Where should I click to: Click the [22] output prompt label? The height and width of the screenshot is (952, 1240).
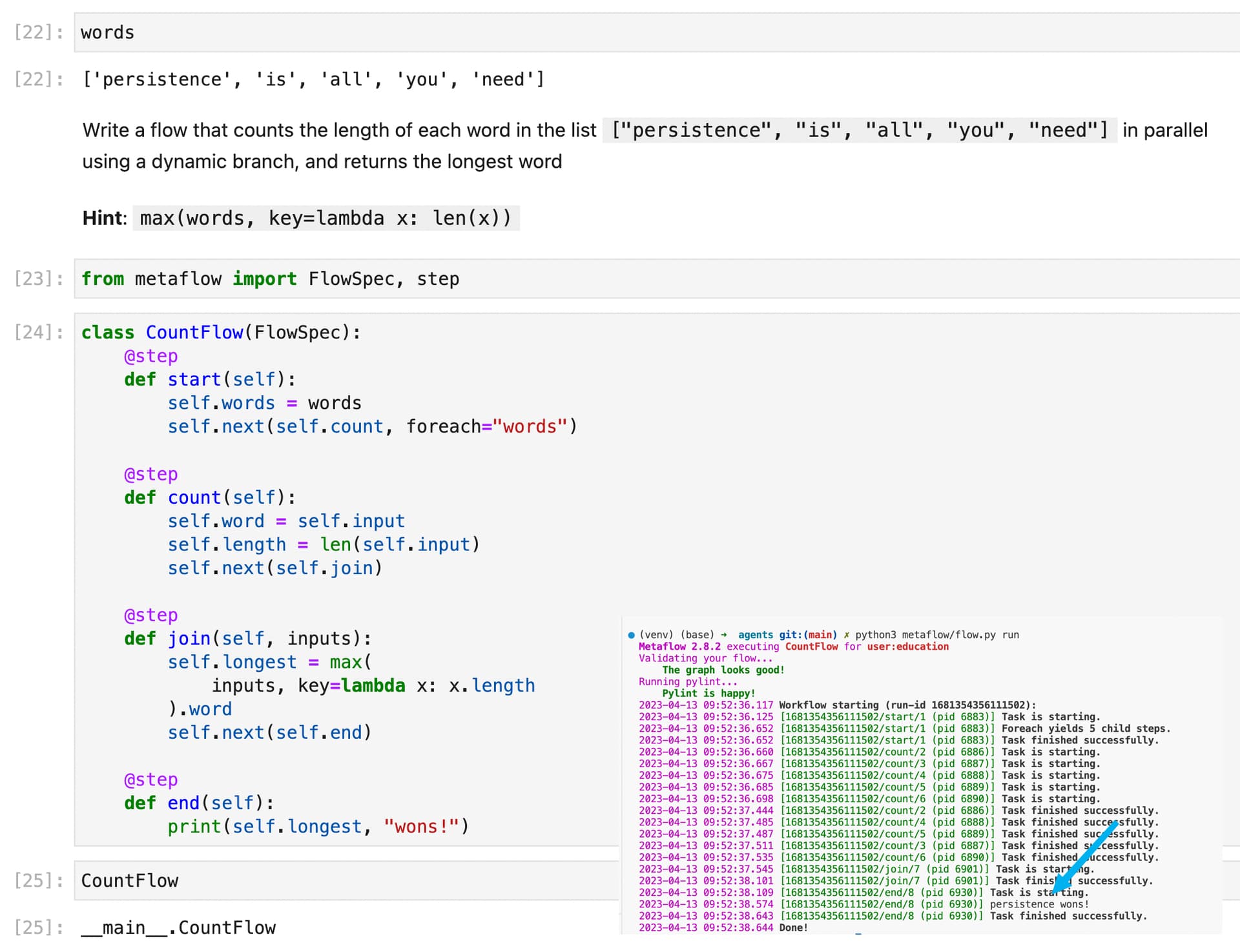[x=39, y=79]
